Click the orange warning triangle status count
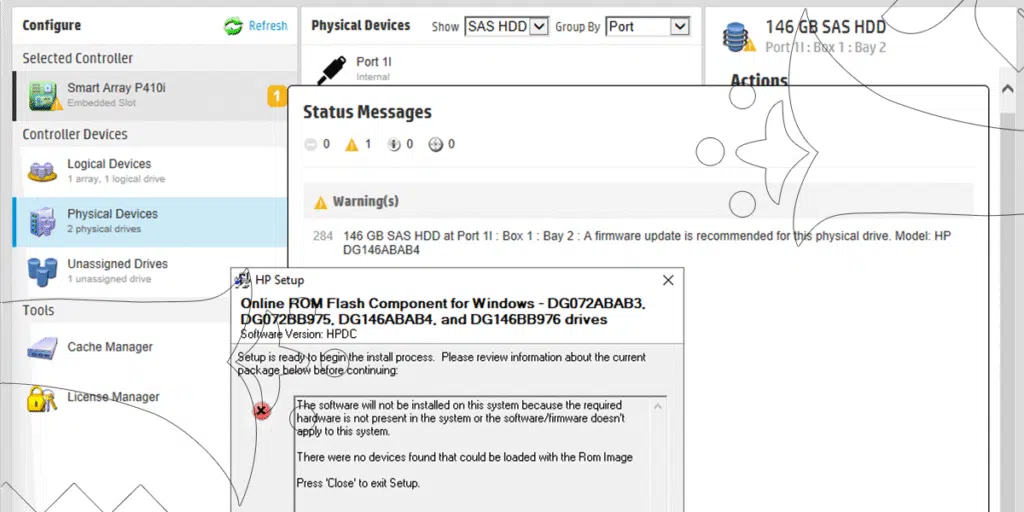The height and width of the screenshot is (512, 1024). tap(351, 145)
